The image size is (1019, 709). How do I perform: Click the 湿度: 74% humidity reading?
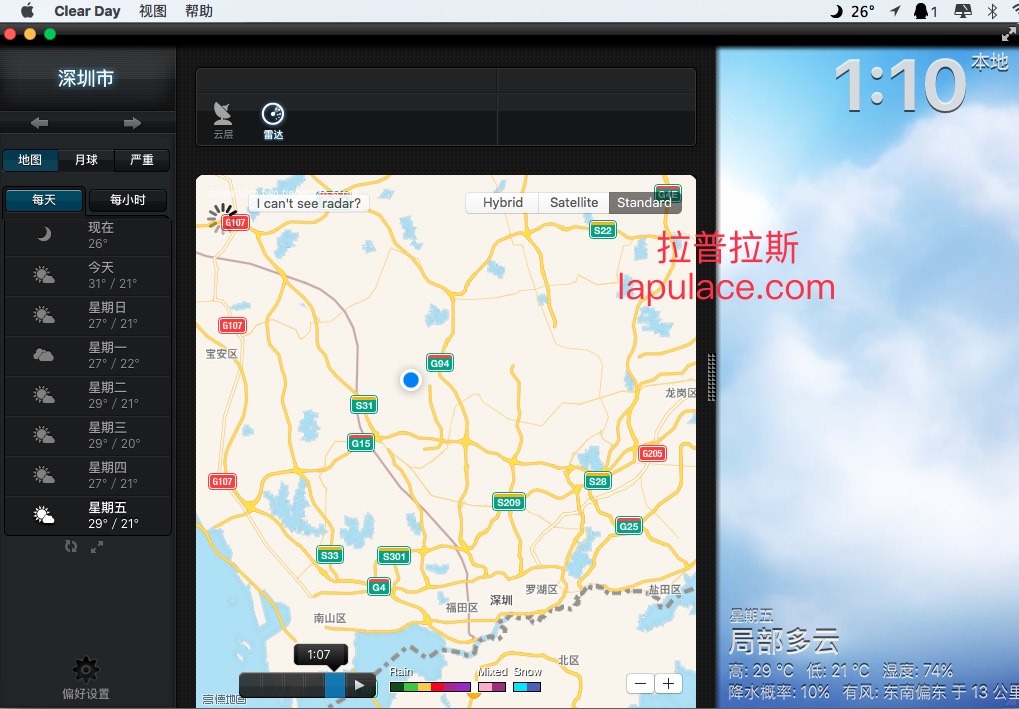point(918,670)
